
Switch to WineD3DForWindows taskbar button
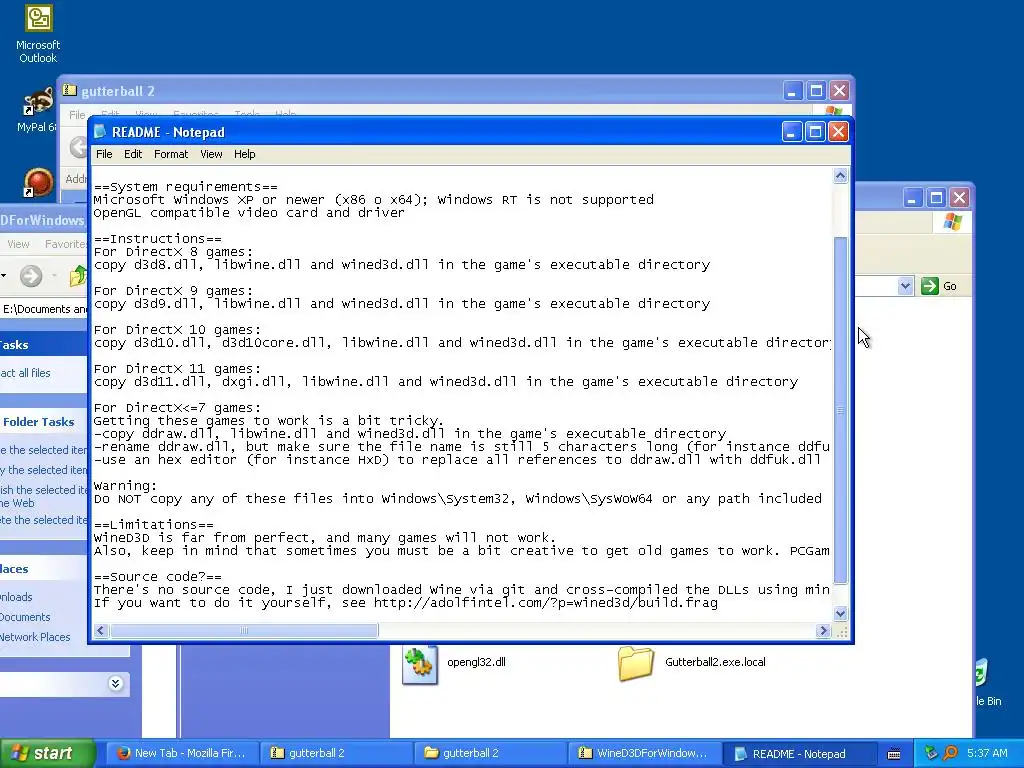point(643,753)
